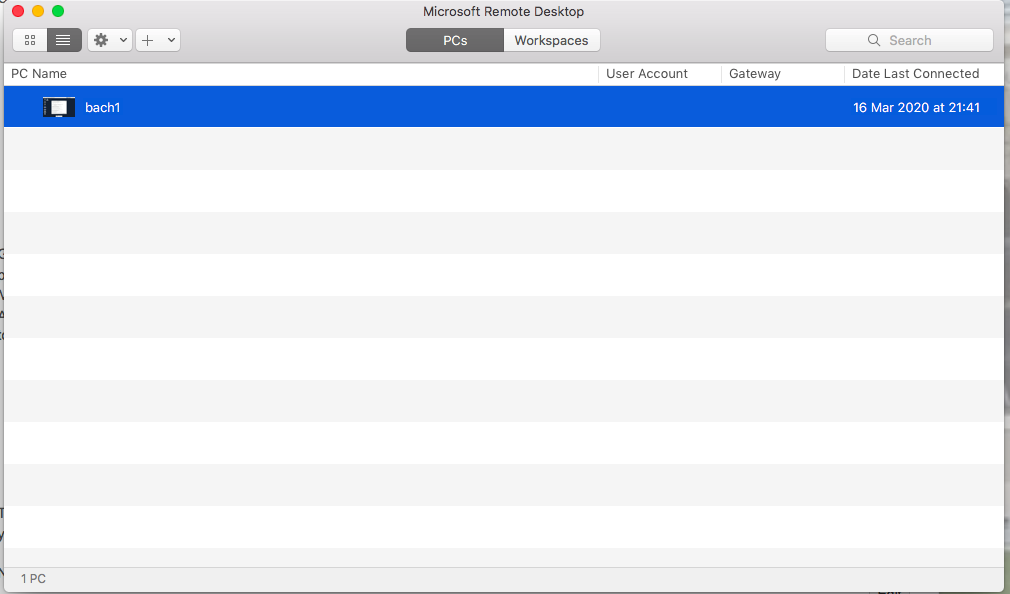Click the 16 Mar 2020 date entry

click(915, 107)
